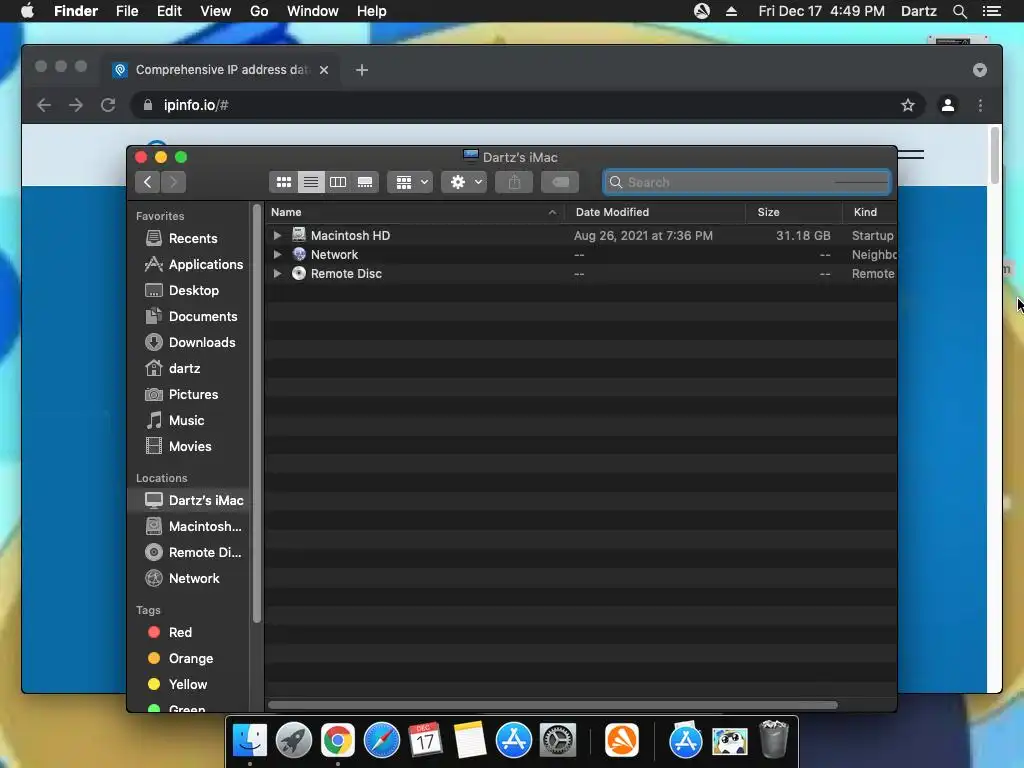Select Dartz's iMac under Locations
The image size is (1024, 768).
(189, 500)
